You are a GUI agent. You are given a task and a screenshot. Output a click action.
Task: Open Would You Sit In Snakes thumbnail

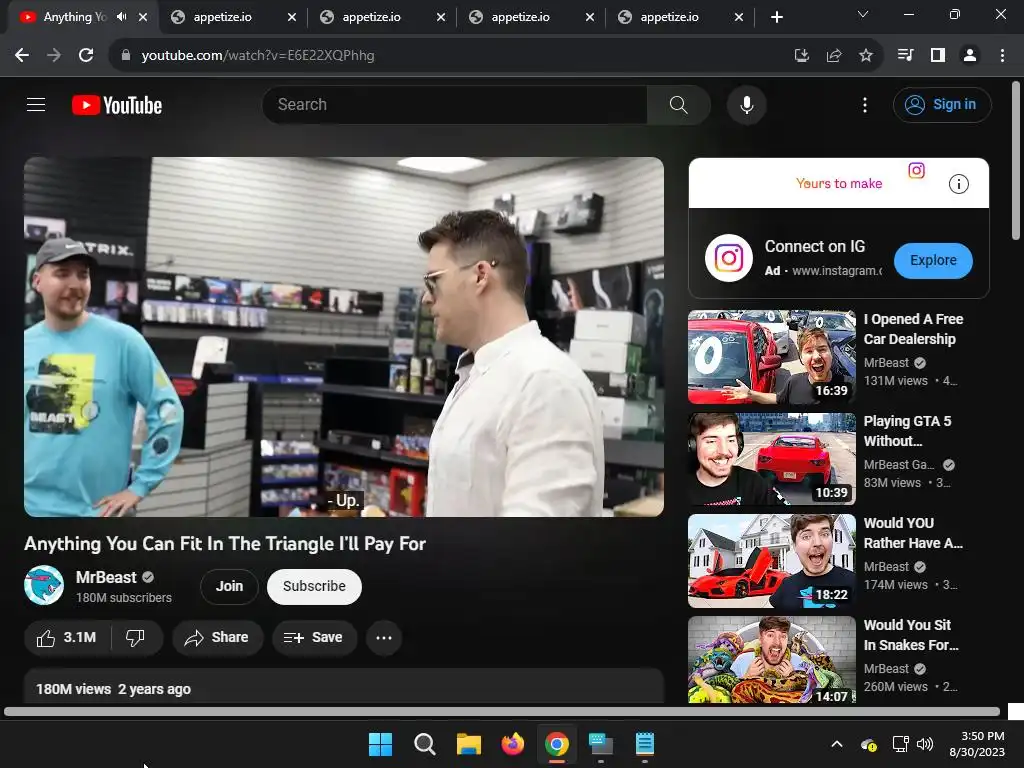point(772,660)
